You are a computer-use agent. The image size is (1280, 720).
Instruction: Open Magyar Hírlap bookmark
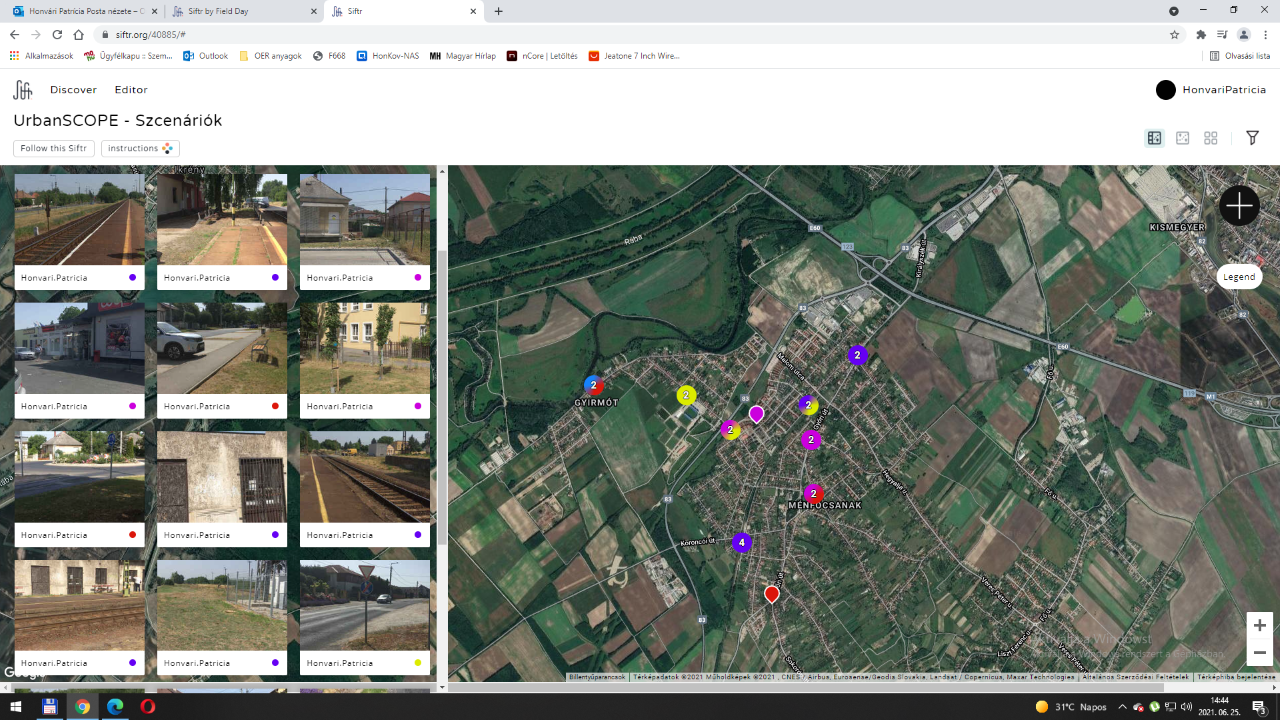click(462, 56)
